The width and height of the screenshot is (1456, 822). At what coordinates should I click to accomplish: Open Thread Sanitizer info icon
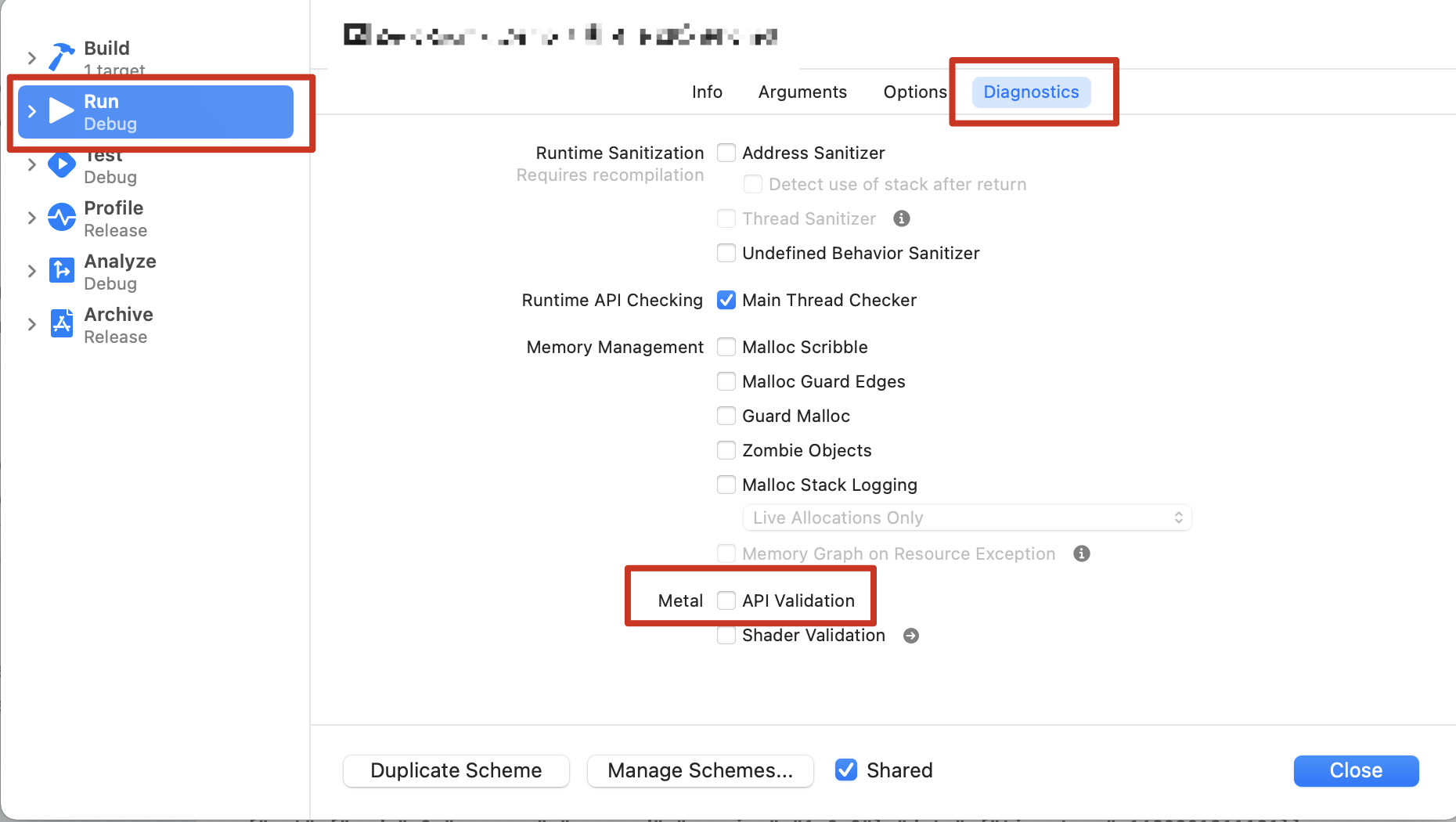tap(902, 218)
